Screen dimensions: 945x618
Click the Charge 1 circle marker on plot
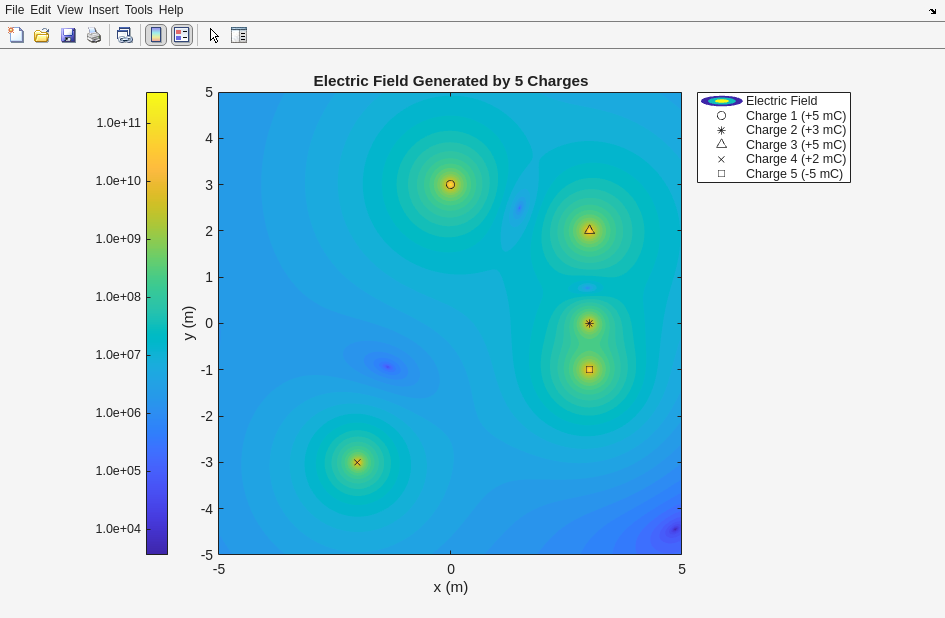pos(450,184)
